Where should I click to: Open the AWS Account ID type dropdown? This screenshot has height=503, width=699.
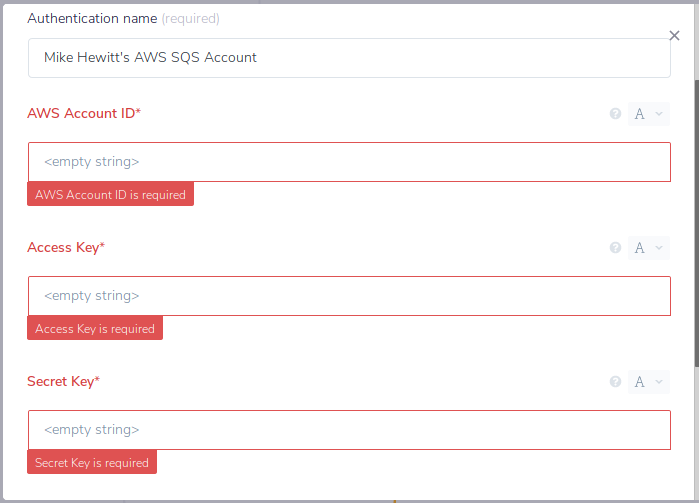(x=648, y=114)
